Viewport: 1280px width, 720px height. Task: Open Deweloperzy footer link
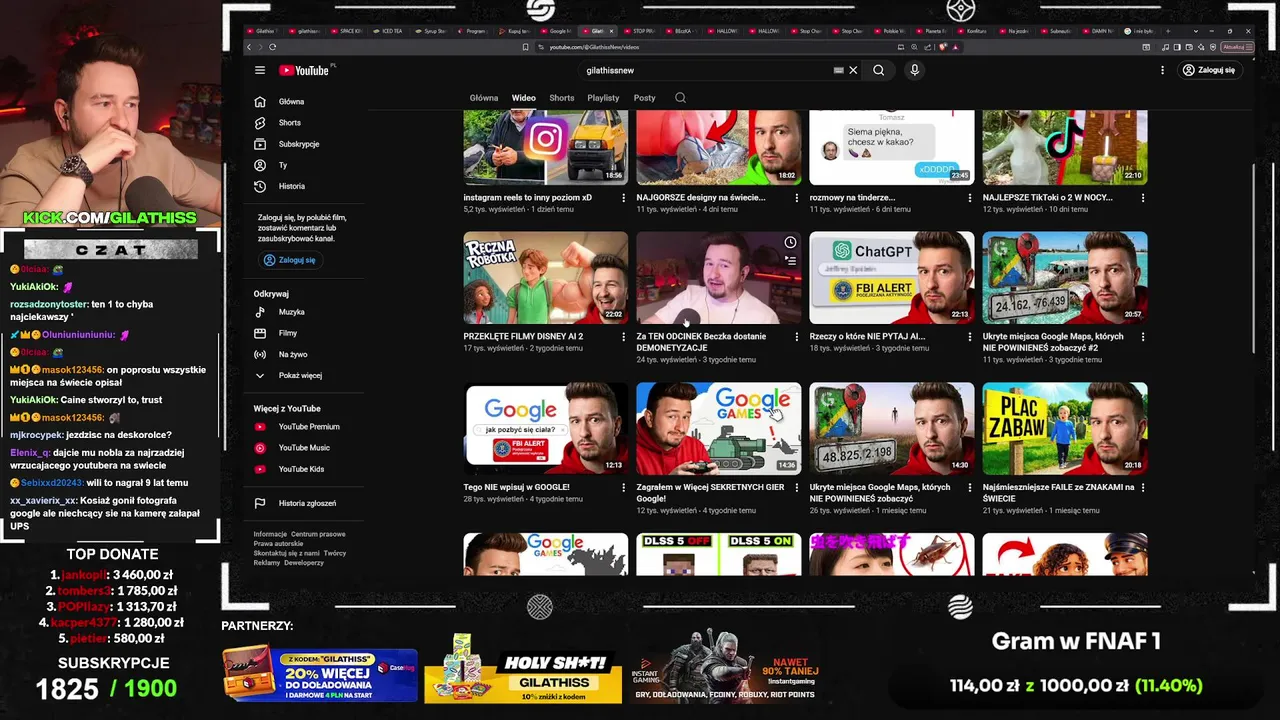[304, 563]
